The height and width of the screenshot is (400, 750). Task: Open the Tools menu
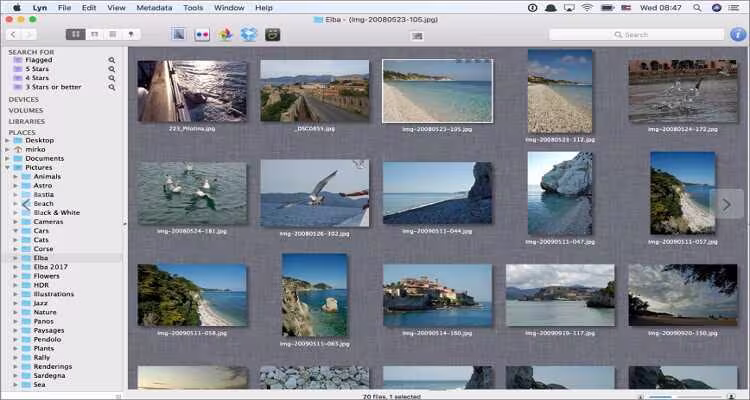[x=193, y=7]
